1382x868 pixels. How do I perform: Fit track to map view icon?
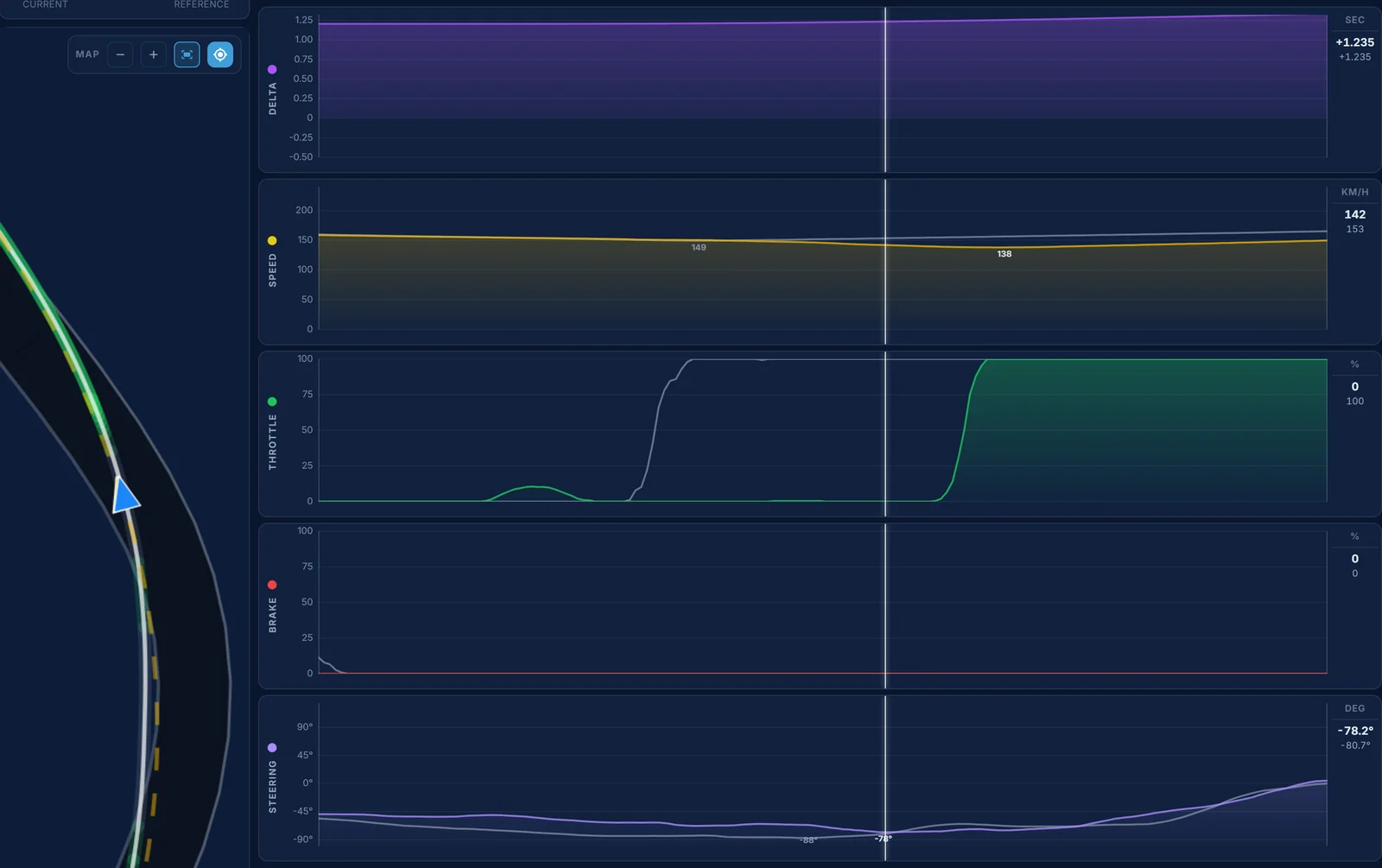187,54
